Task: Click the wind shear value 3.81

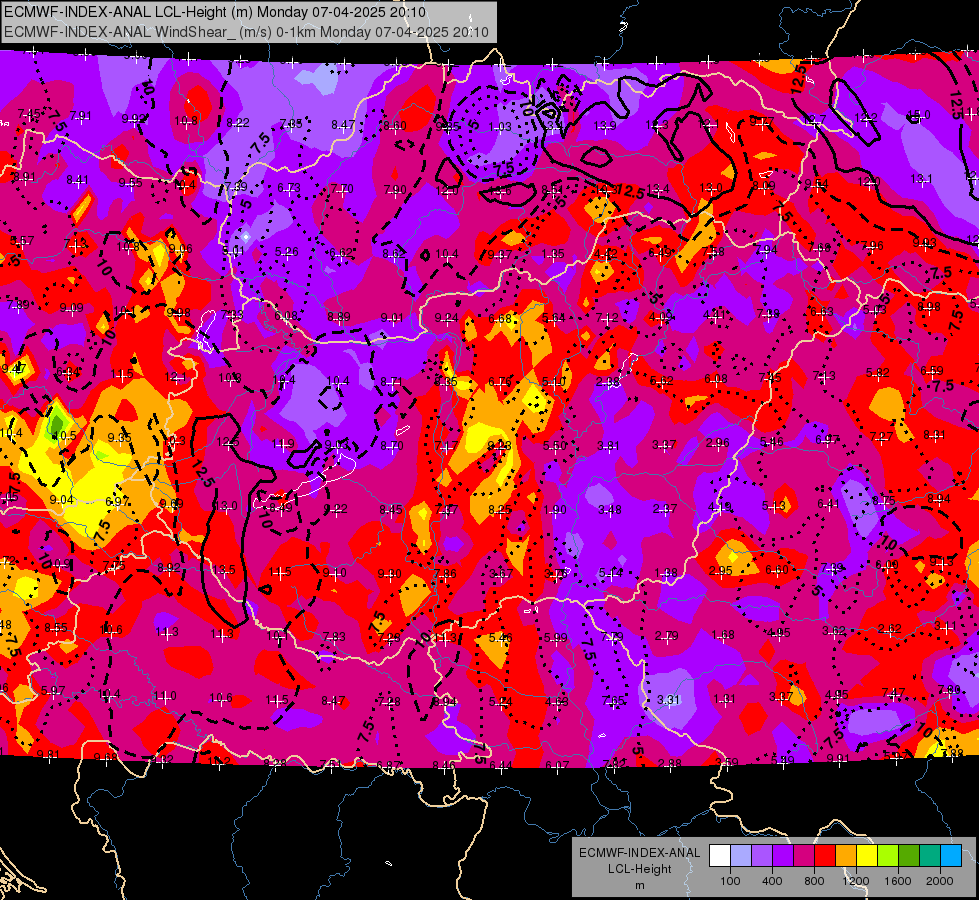Action: coord(608,445)
